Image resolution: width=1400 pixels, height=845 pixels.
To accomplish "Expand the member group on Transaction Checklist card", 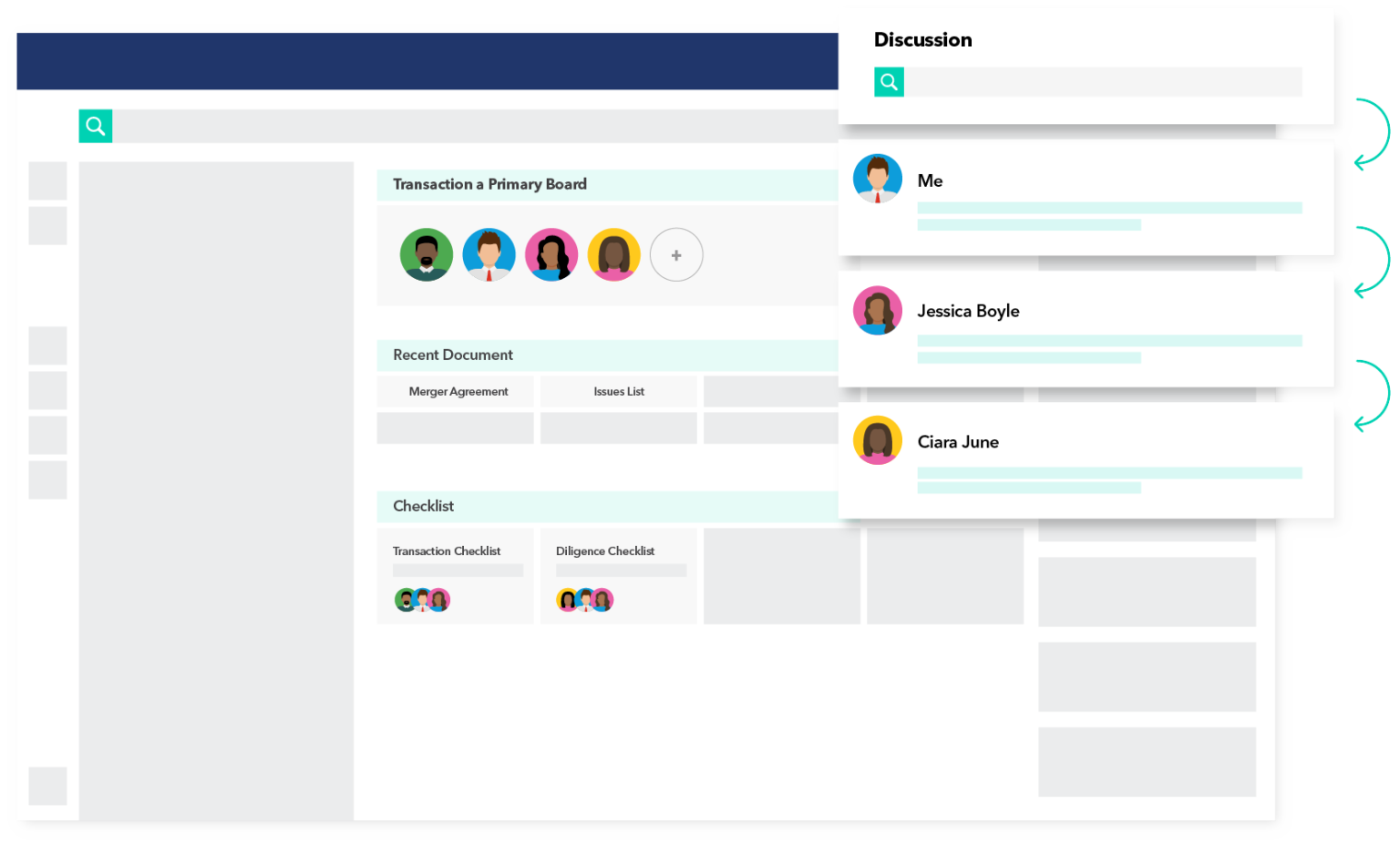I will click(422, 599).
